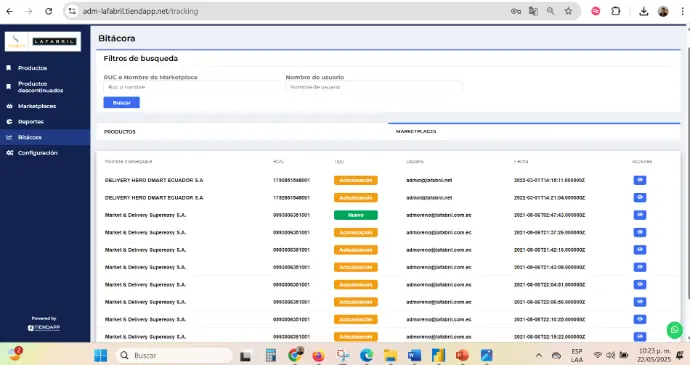Open the Tiendapp powered-by link
The image size is (690, 365).
coord(44,328)
